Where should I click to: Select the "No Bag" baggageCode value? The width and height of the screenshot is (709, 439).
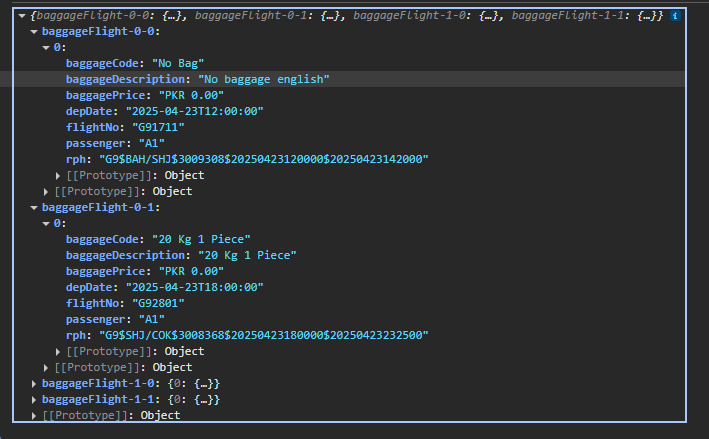[178, 63]
